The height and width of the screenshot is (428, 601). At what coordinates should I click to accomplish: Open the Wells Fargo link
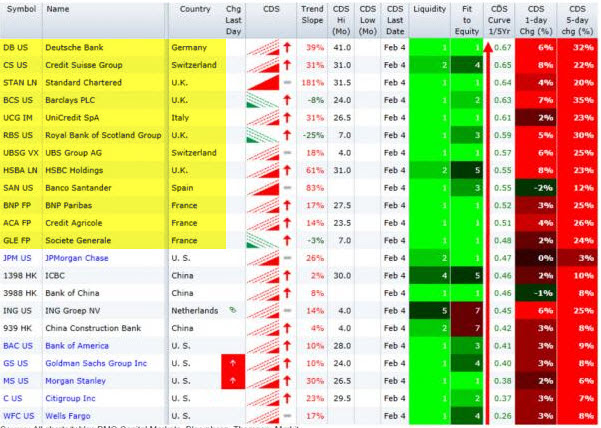coord(67,416)
